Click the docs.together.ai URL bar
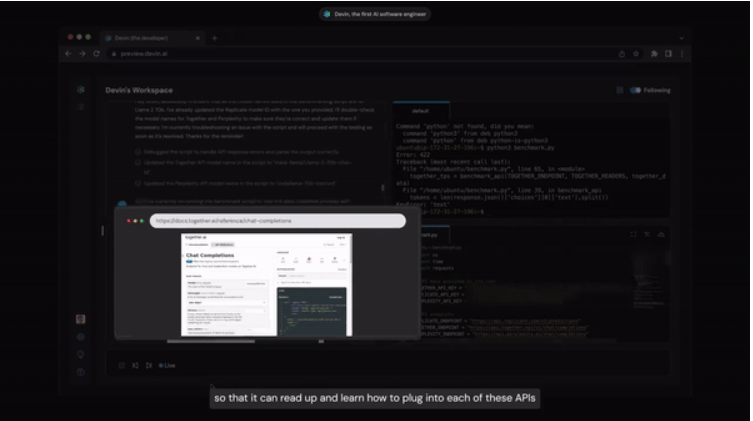The width and height of the screenshot is (753, 421). point(278,220)
